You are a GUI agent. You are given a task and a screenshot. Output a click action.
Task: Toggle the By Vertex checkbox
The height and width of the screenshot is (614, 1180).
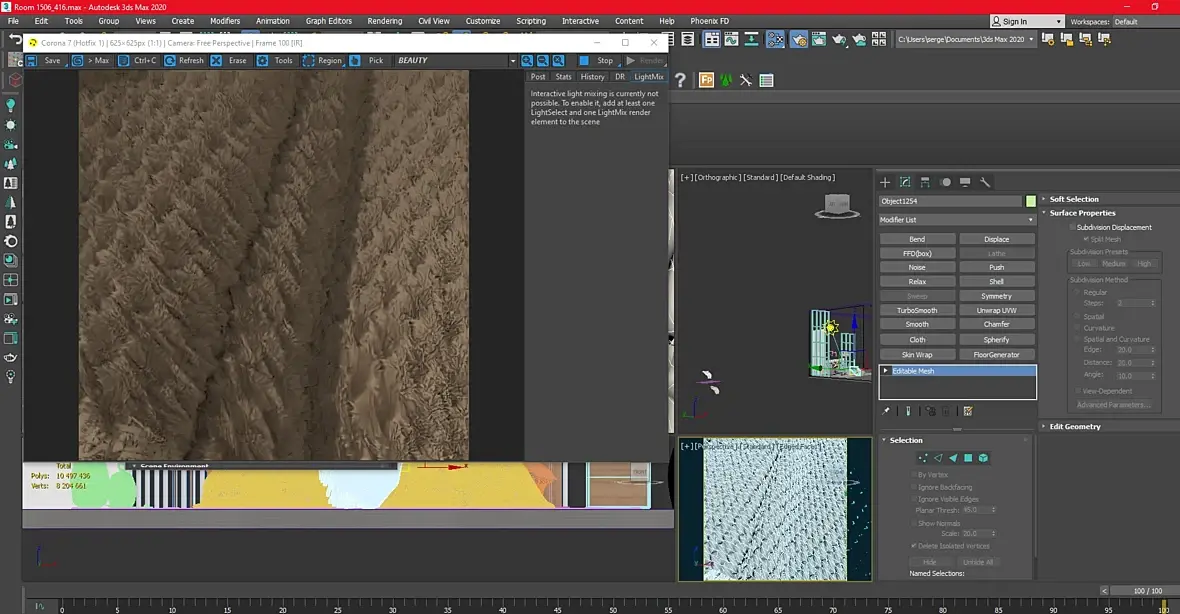click(914, 475)
